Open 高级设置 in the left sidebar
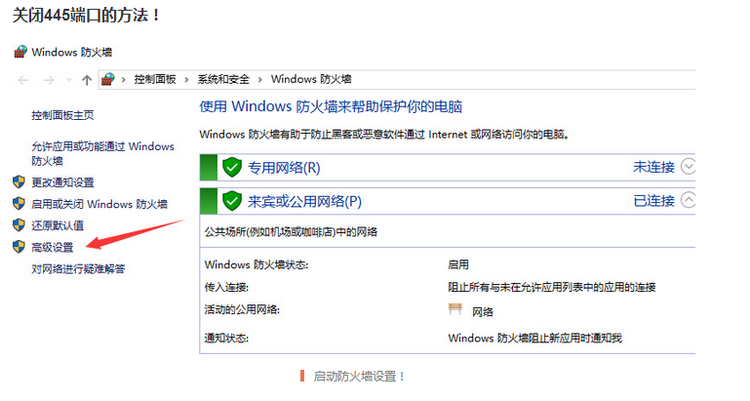The height and width of the screenshot is (401, 750). (52, 246)
